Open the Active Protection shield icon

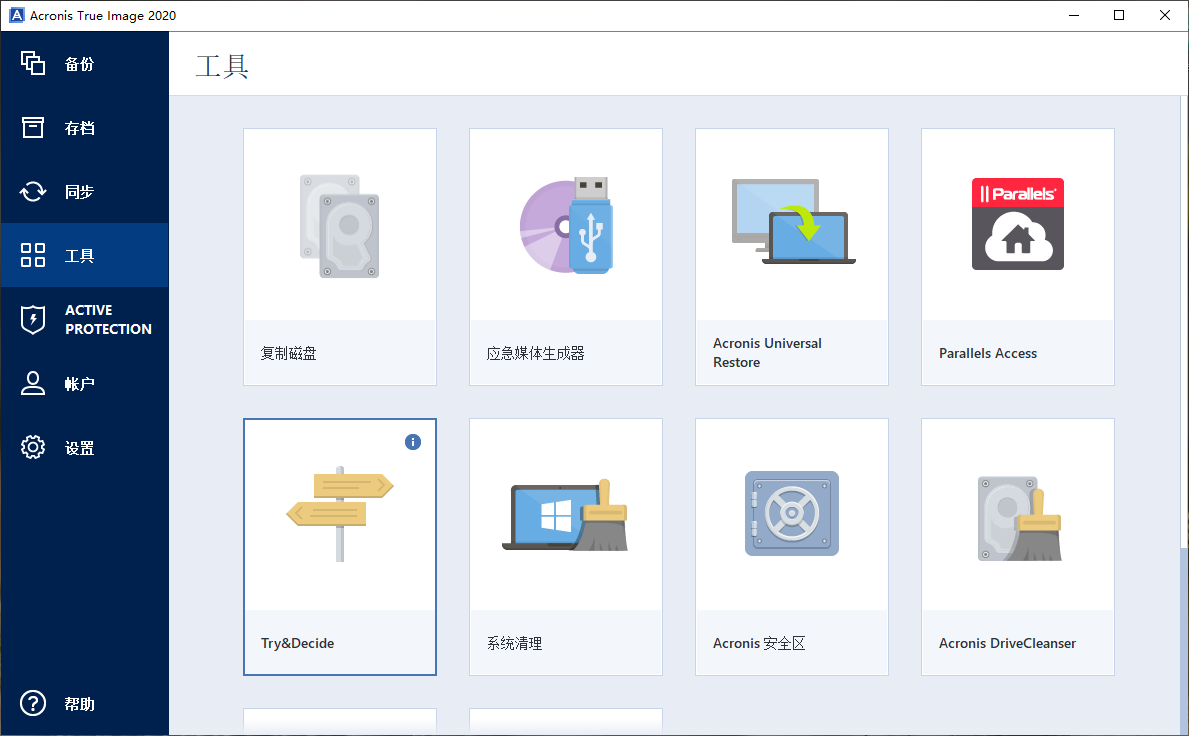(x=33, y=319)
